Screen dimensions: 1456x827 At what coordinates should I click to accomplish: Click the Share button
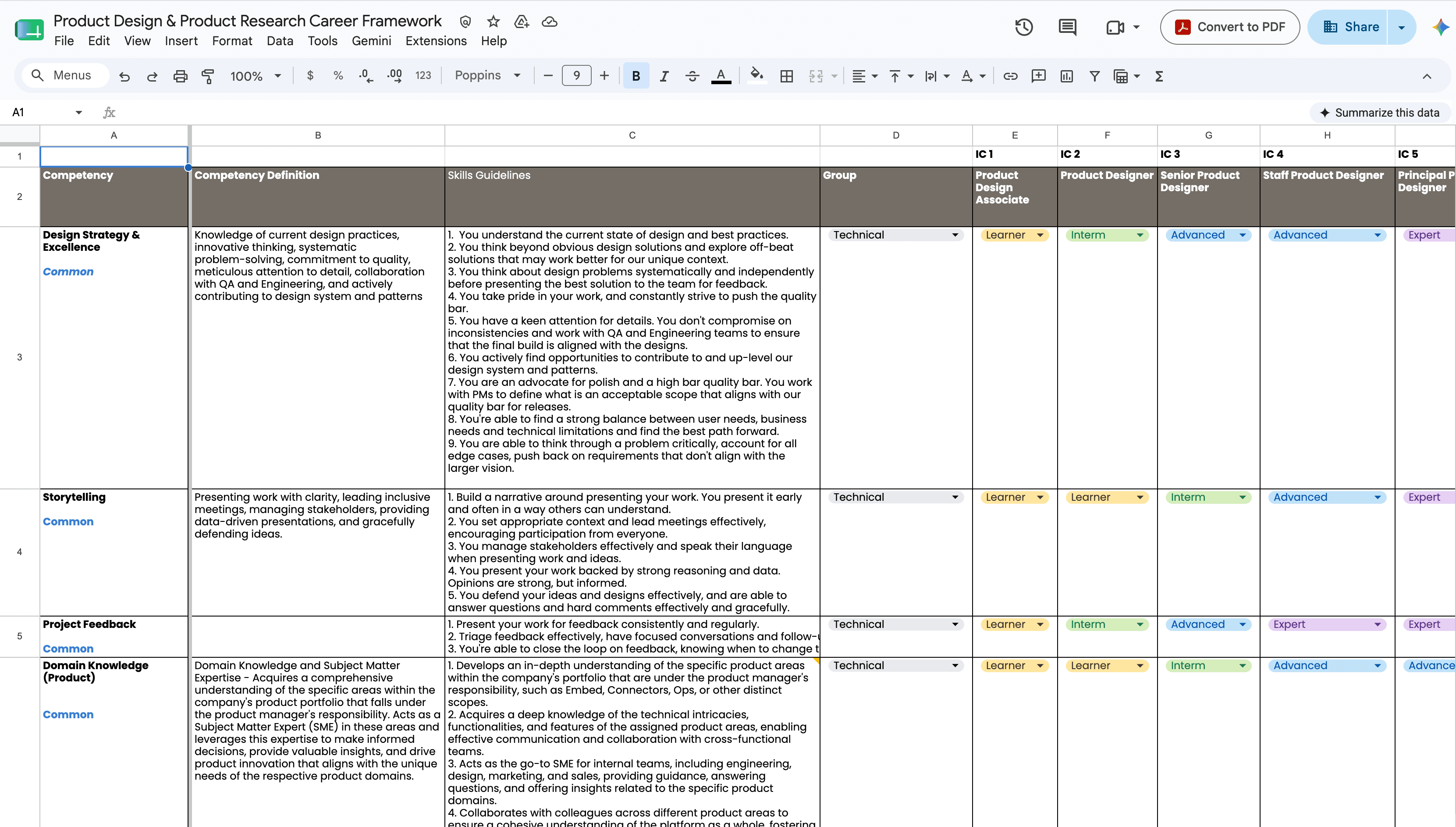point(1348,27)
